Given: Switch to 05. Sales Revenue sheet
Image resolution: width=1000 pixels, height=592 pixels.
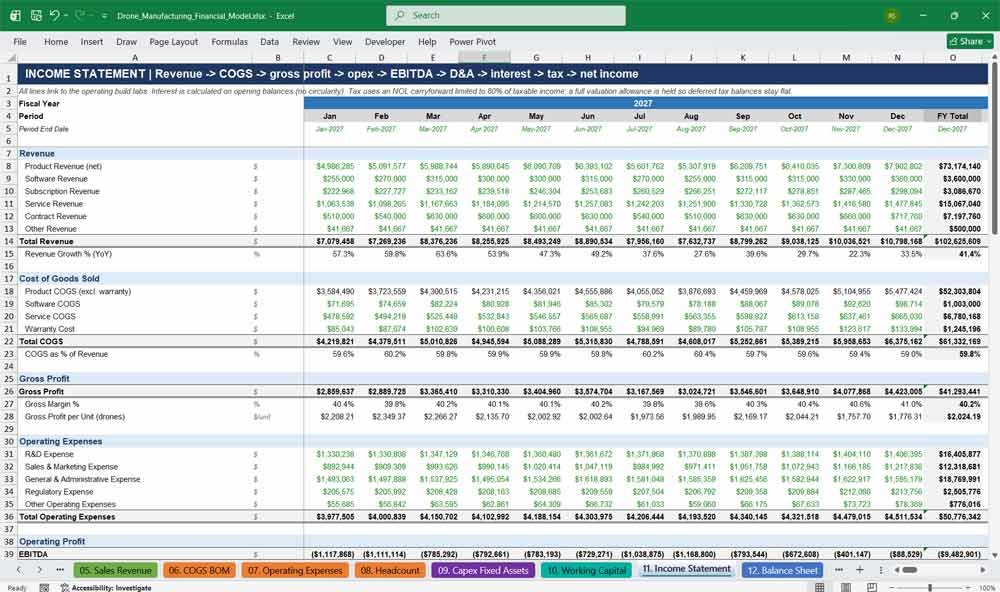Looking at the screenshot, I should pyautogui.click(x=115, y=570).
